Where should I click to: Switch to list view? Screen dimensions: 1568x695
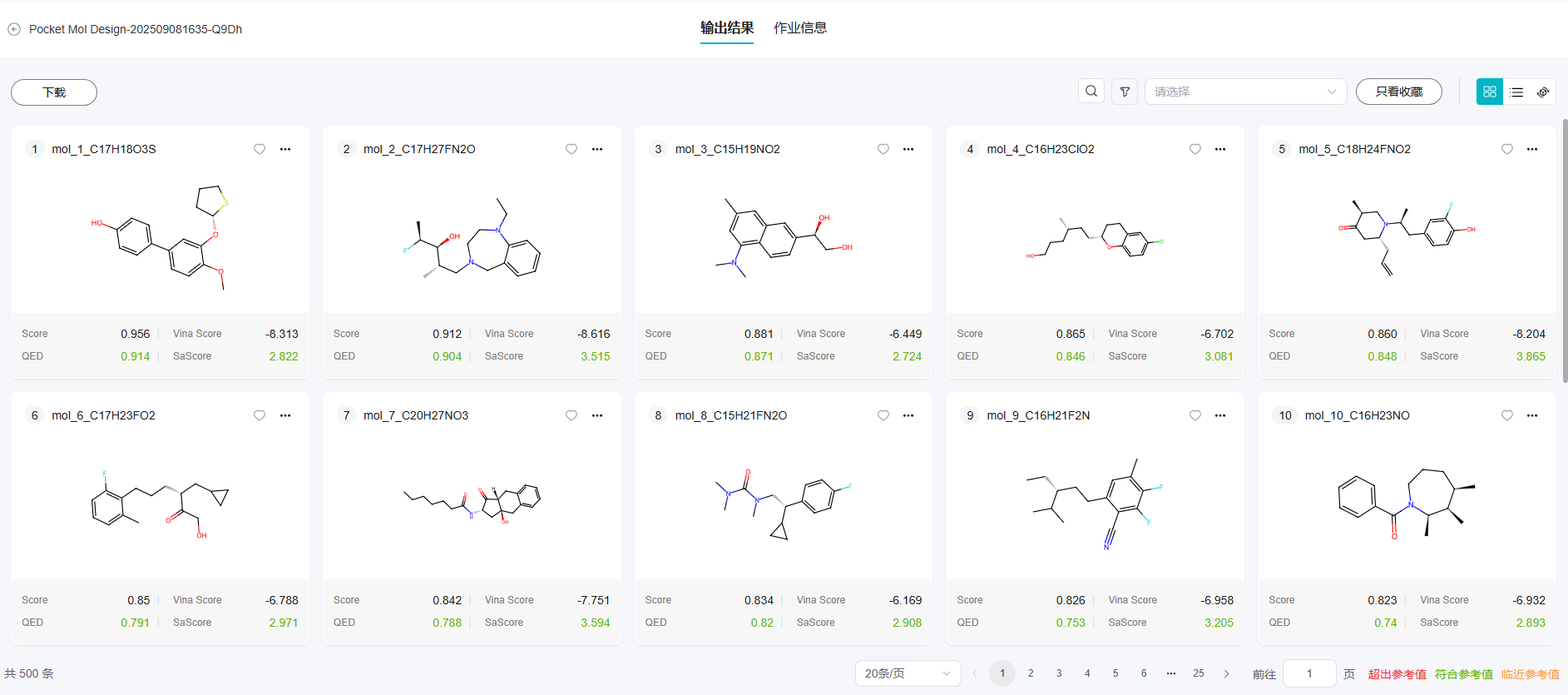[x=1516, y=92]
